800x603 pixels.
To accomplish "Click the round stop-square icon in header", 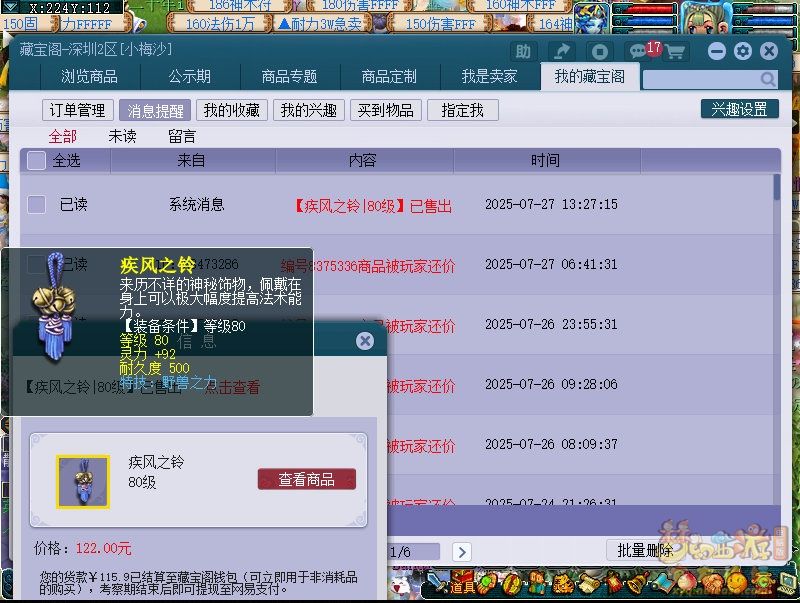I will 599,52.
